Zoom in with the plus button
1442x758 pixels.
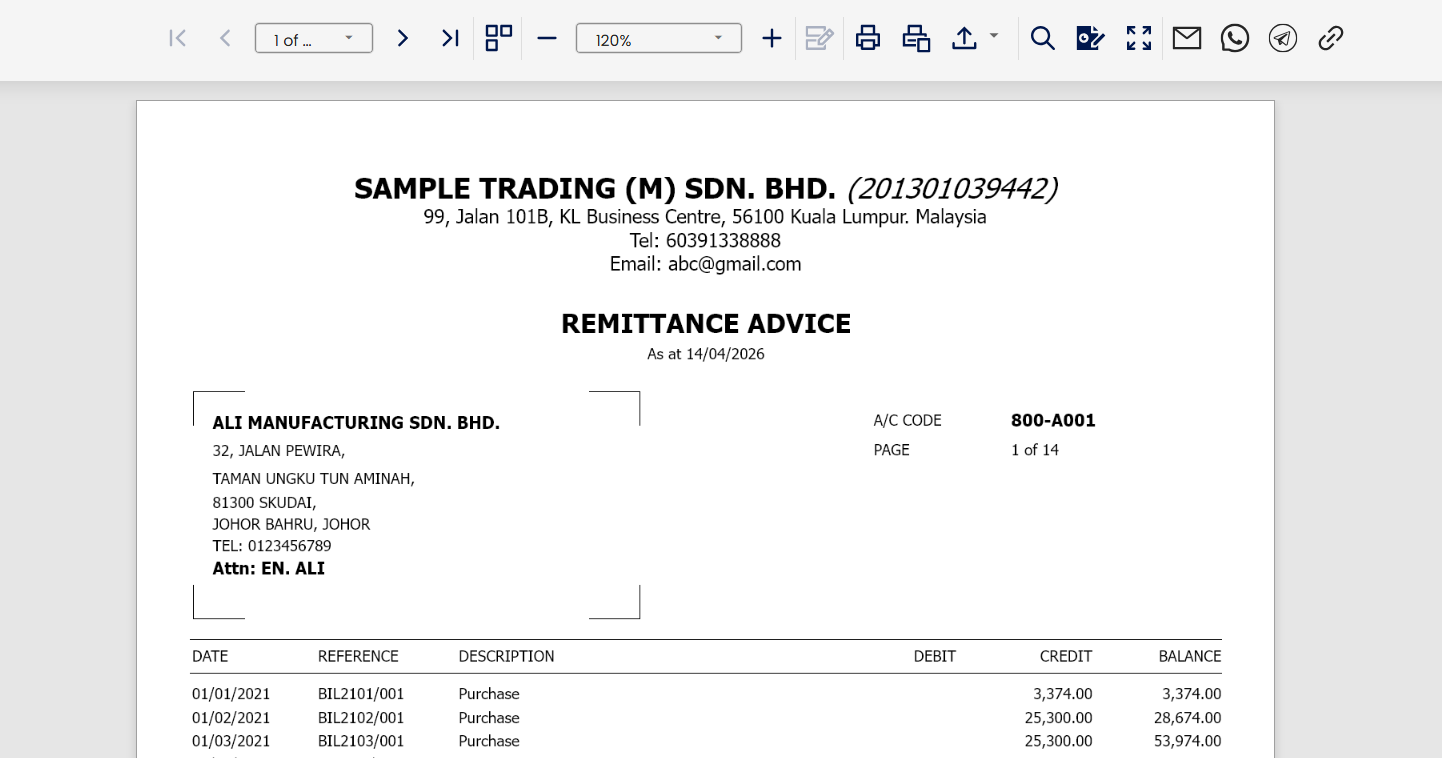771,39
